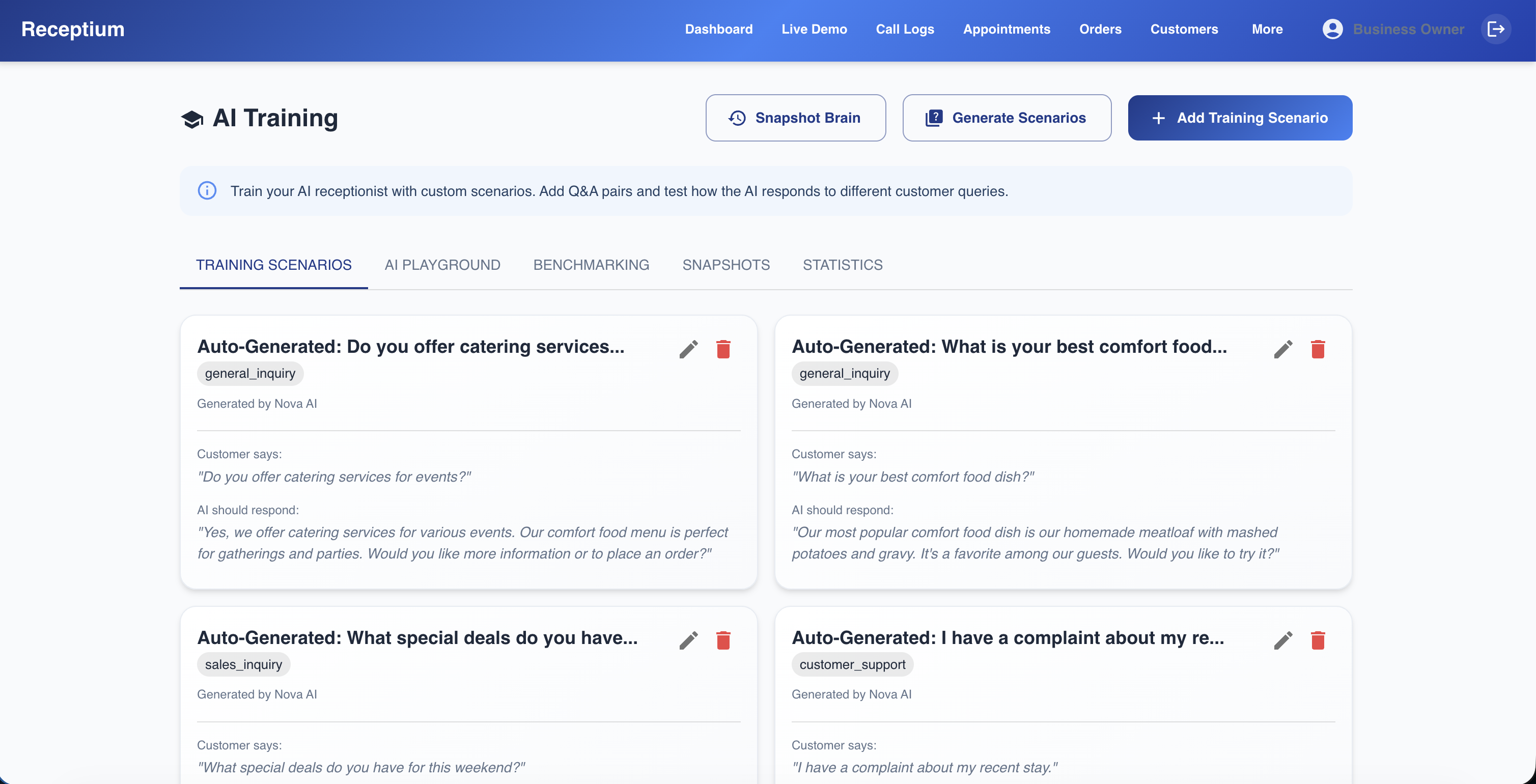The image size is (1536, 784).
Task: Click the info icon in banner
Action: (207, 191)
